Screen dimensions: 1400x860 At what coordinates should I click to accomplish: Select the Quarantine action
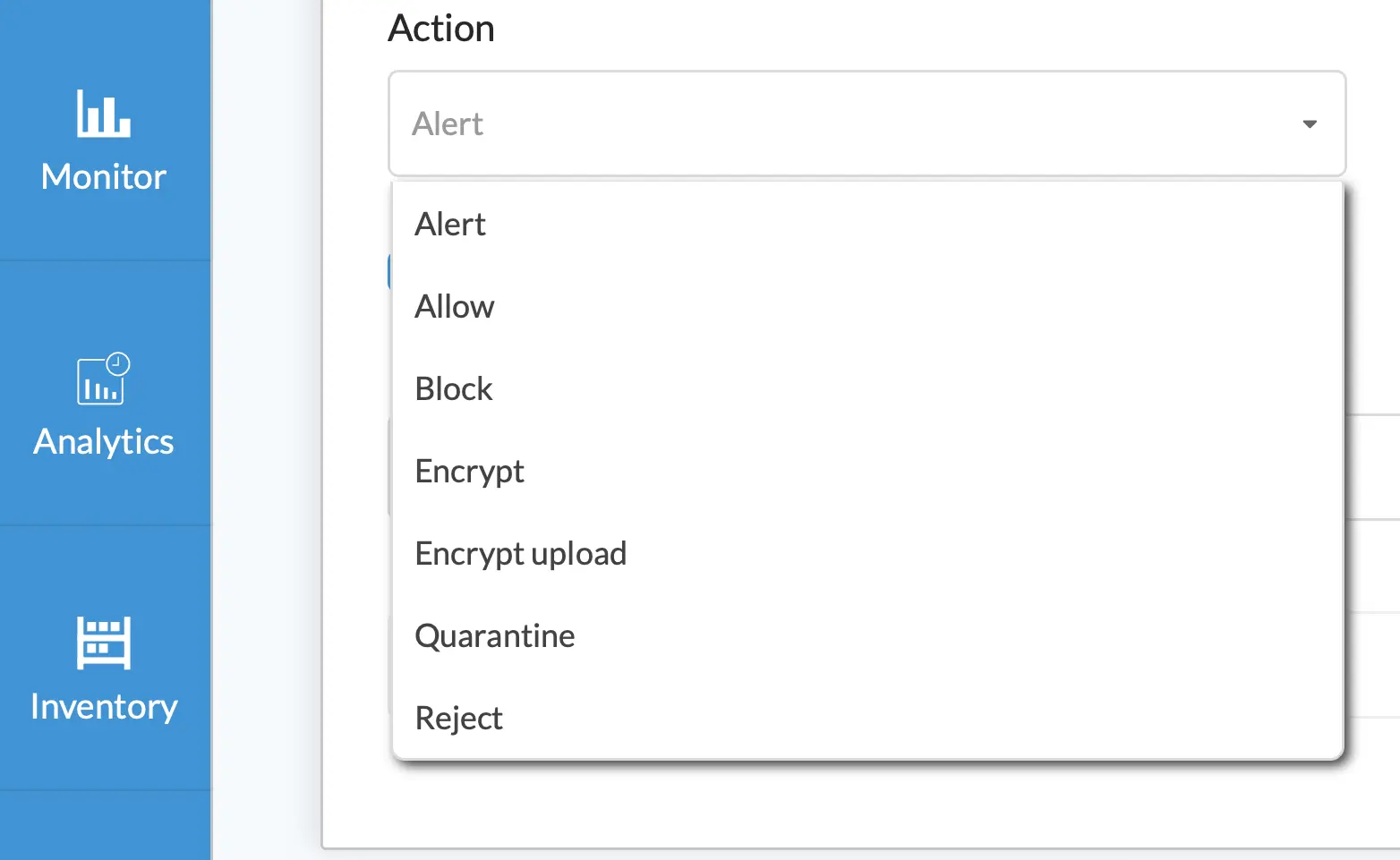pyautogui.click(x=495, y=636)
